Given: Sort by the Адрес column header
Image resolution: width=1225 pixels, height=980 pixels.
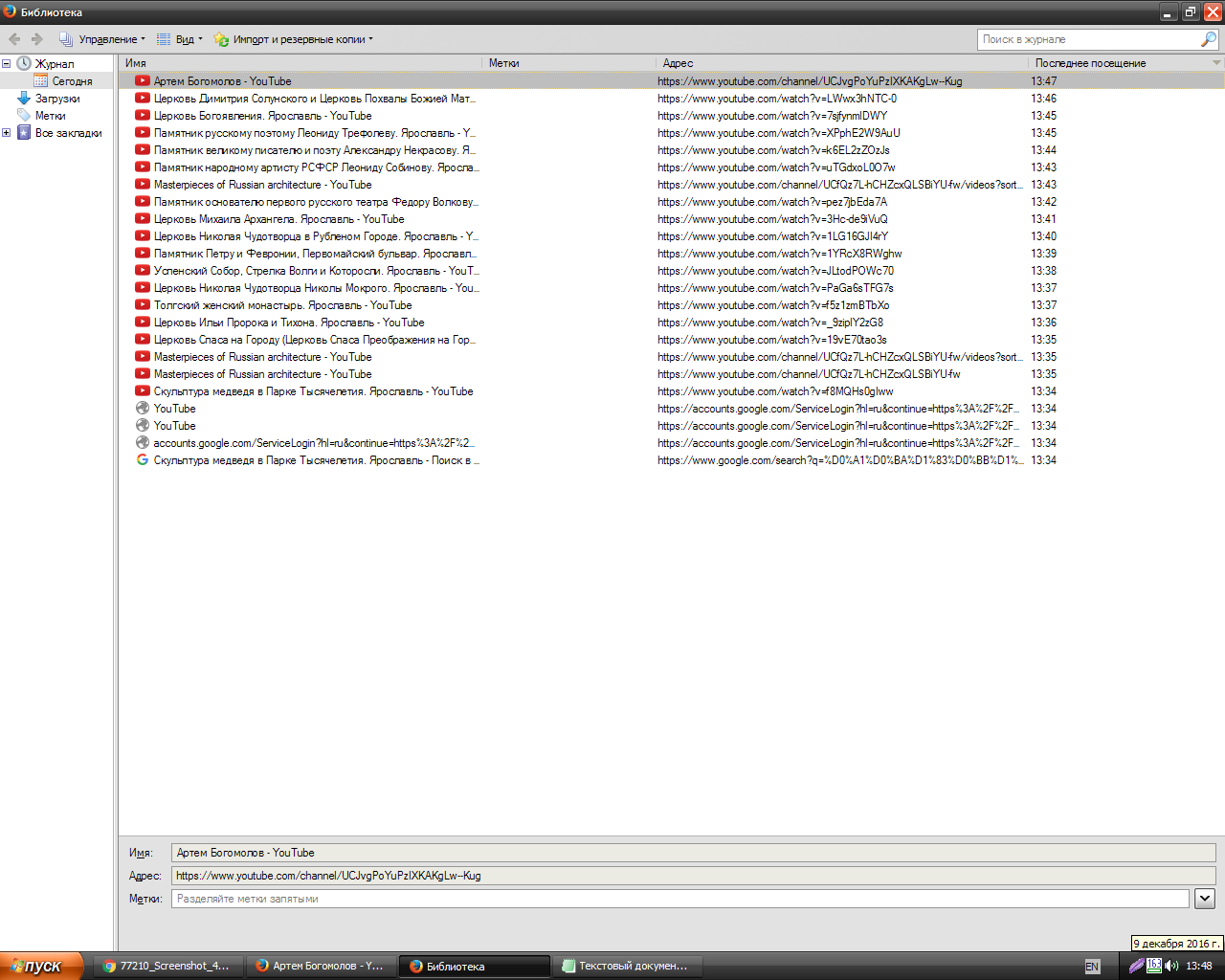Looking at the screenshot, I should tap(842, 63).
